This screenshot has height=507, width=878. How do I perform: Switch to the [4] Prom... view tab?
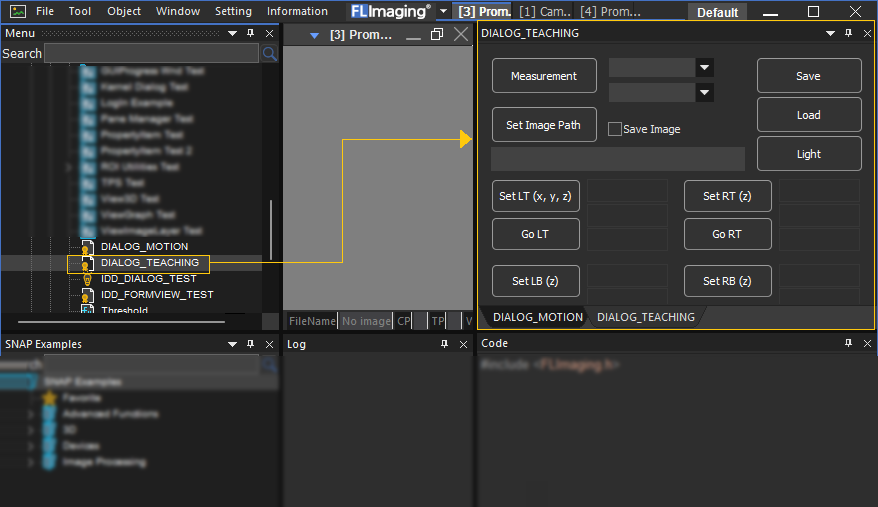point(610,12)
